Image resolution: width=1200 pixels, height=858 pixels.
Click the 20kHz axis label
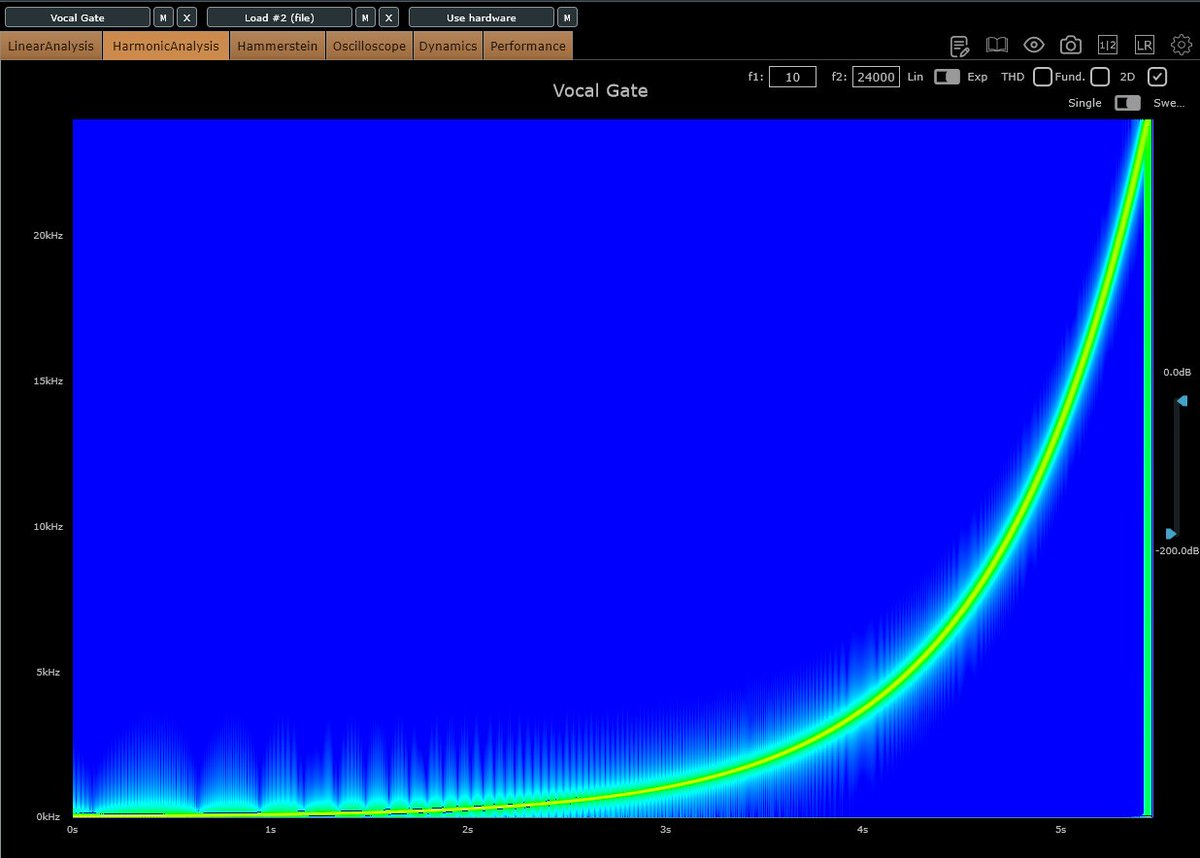coord(49,236)
